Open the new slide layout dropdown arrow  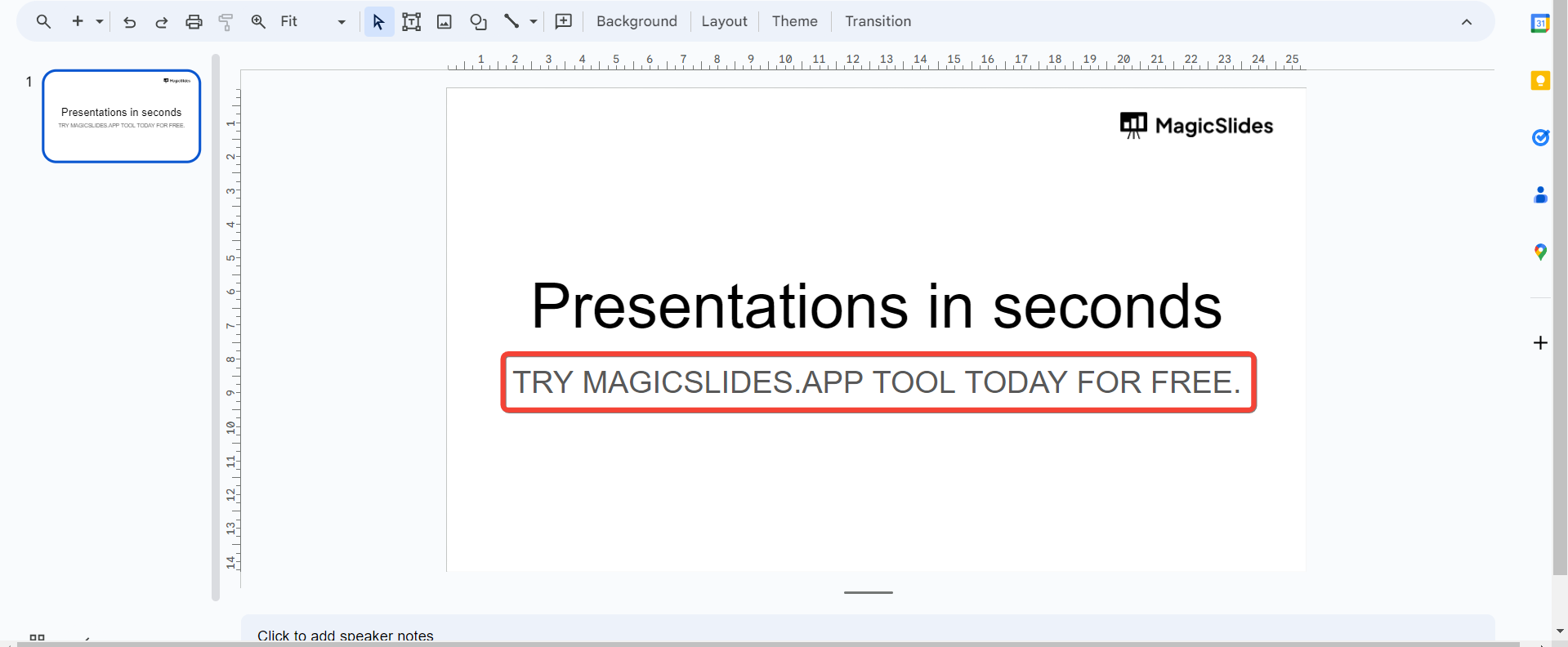click(x=100, y=22)
